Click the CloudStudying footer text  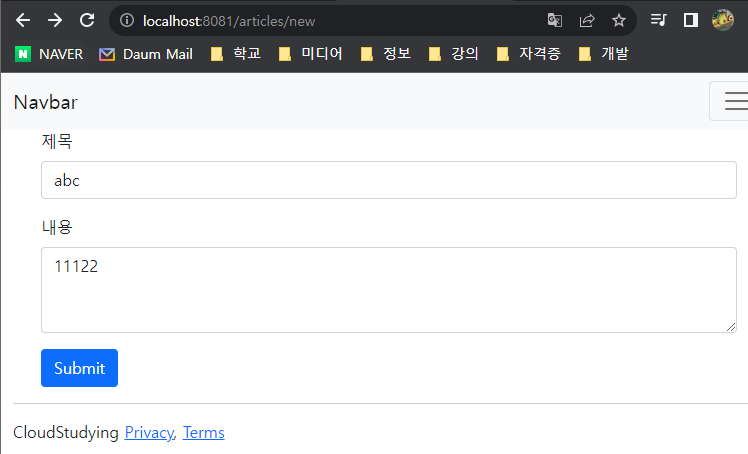66,433
